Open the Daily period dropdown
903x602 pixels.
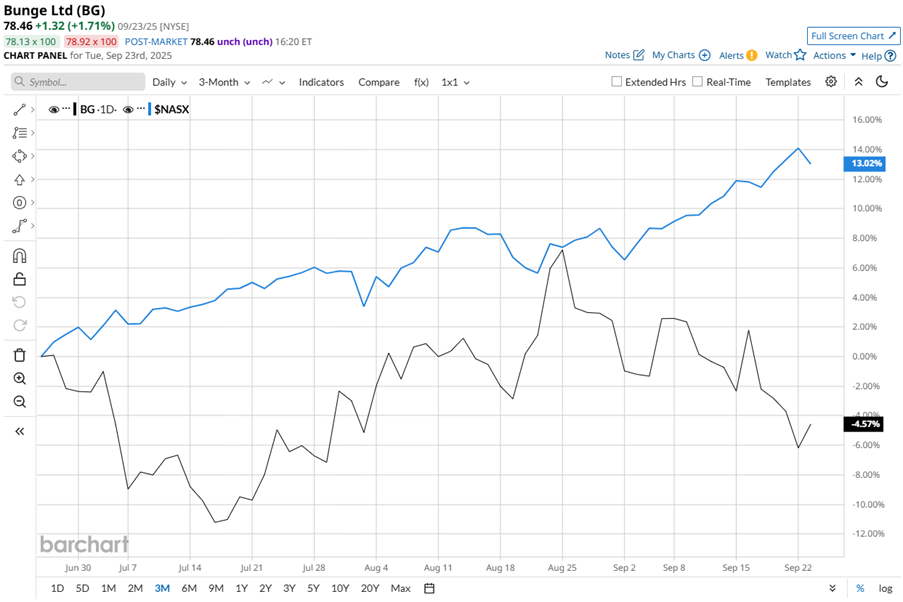169,82
